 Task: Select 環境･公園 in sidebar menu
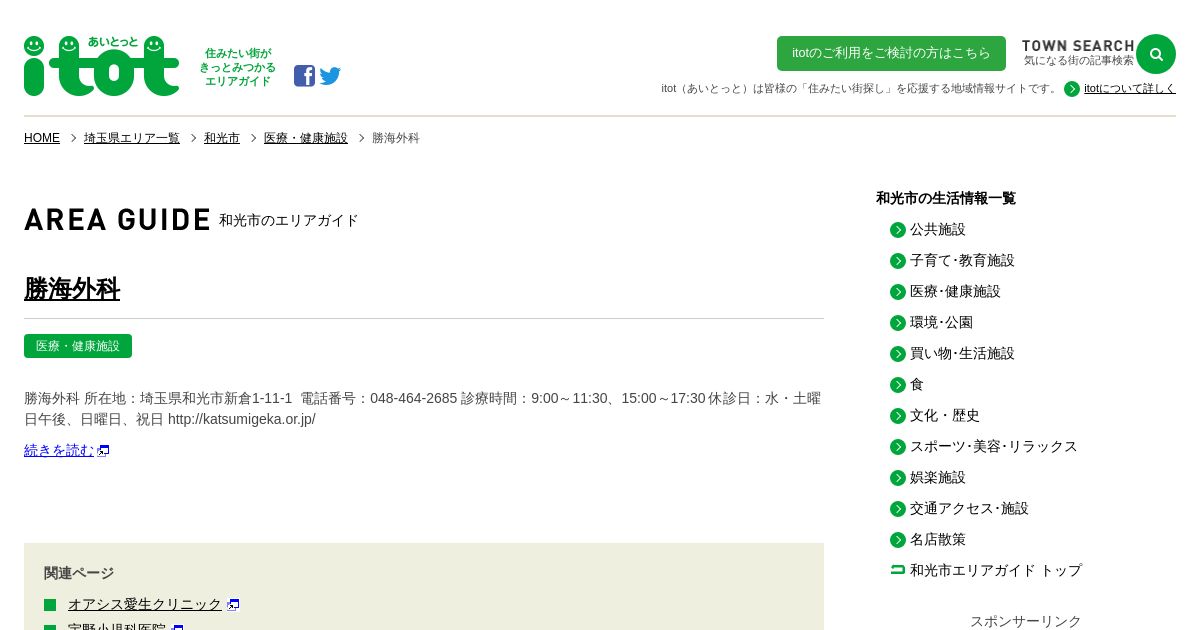tap(941, 323)
